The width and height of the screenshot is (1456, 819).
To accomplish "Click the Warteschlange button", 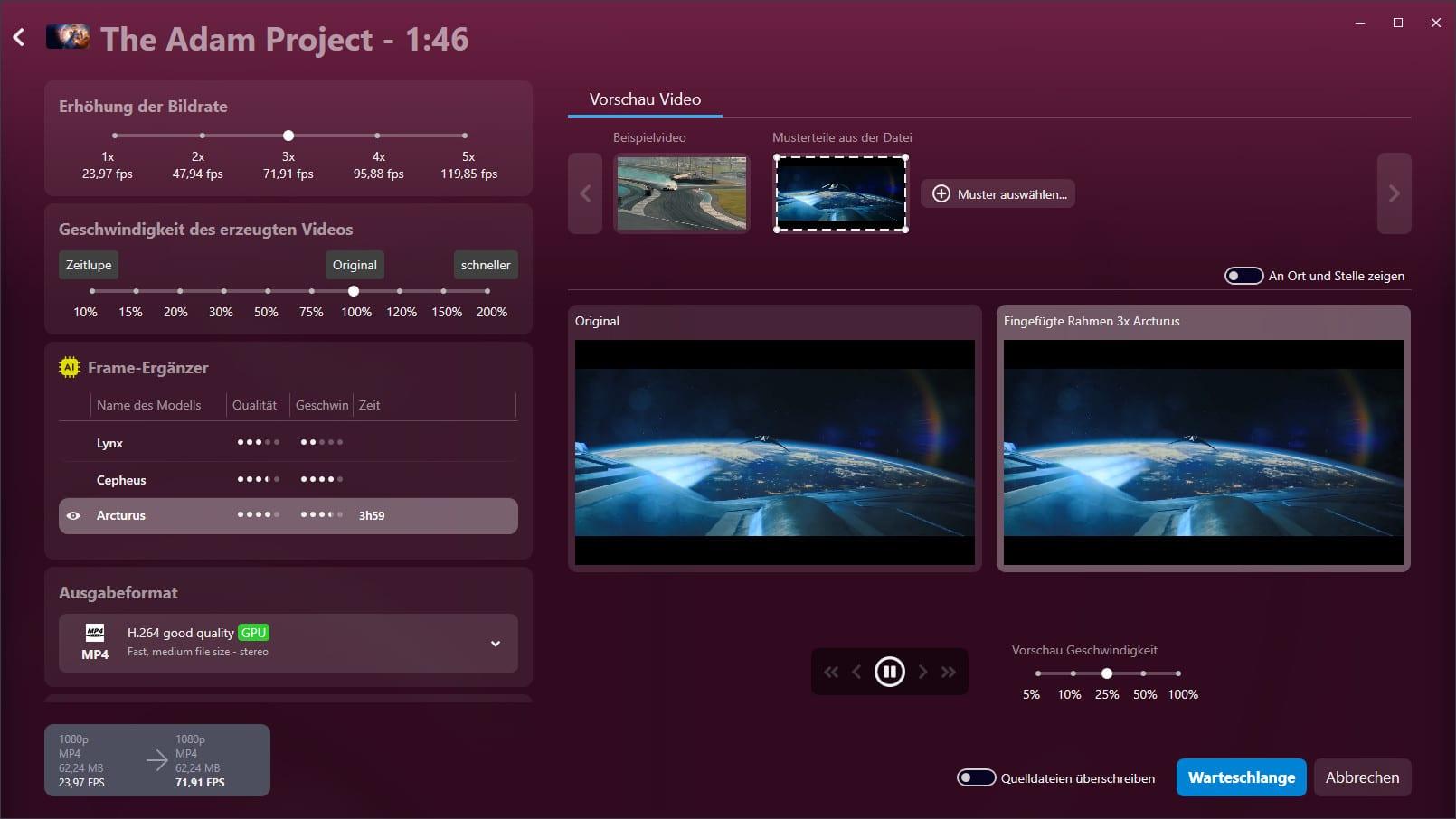I will click(1241, 777).
